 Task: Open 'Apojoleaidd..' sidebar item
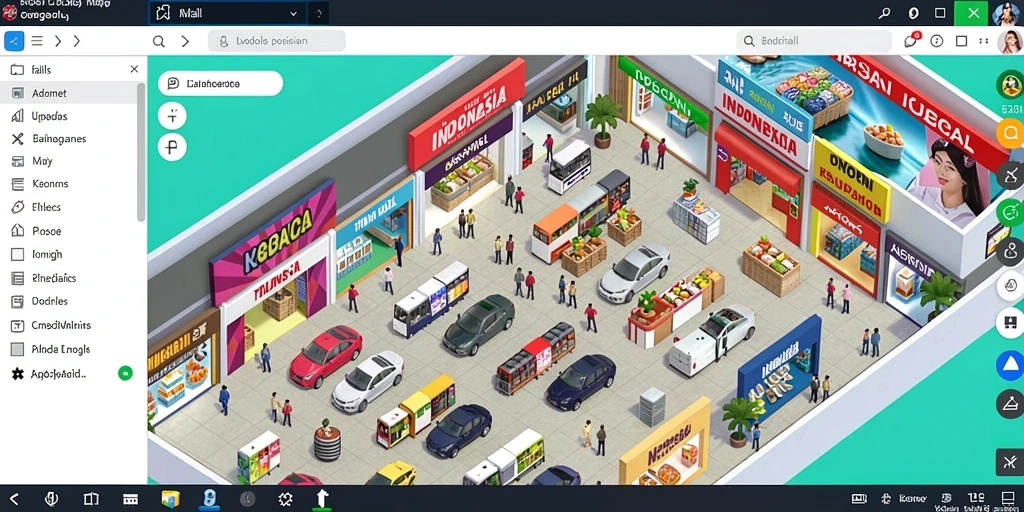59,374
